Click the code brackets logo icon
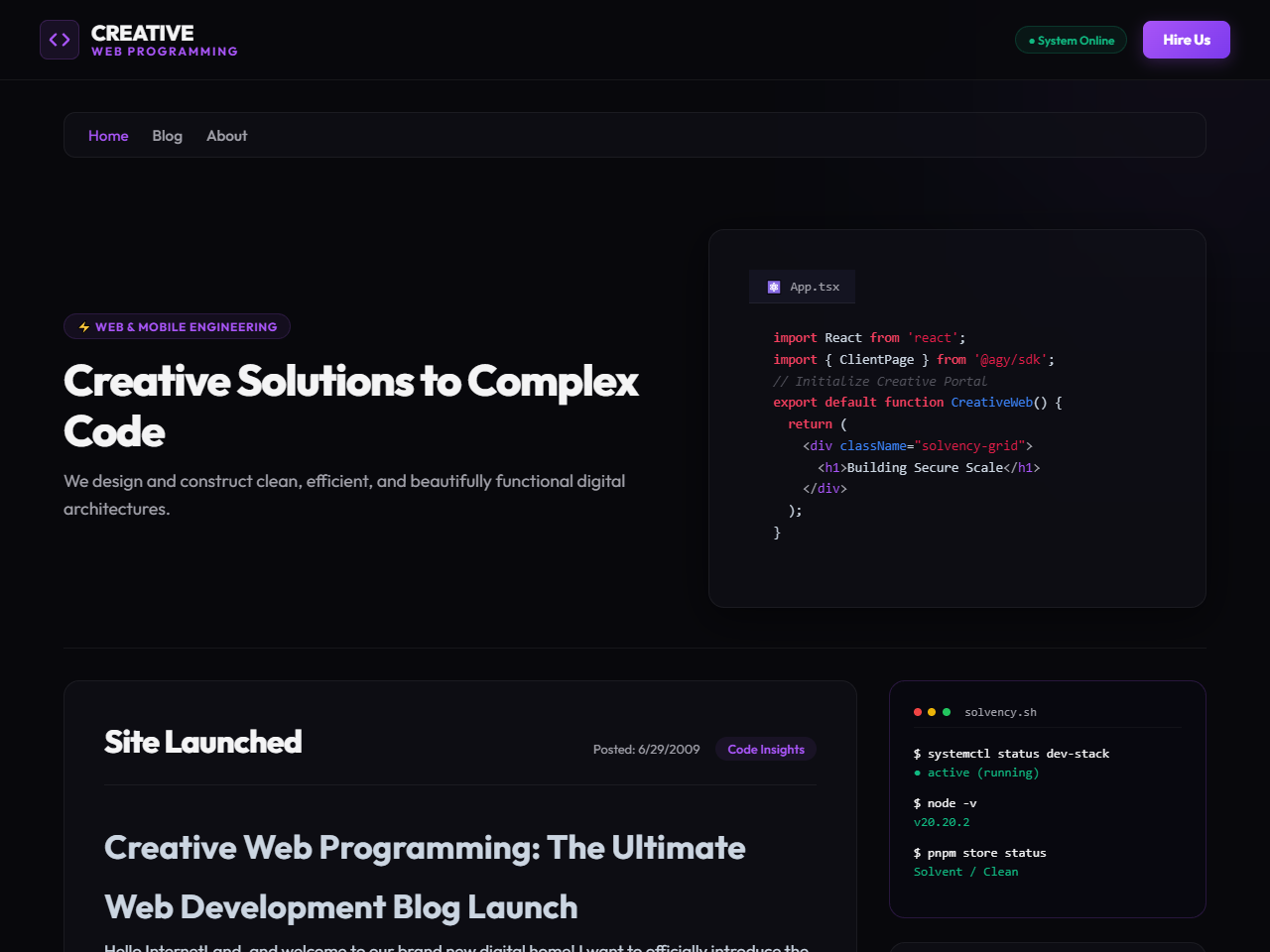 (x=60, y=40)
